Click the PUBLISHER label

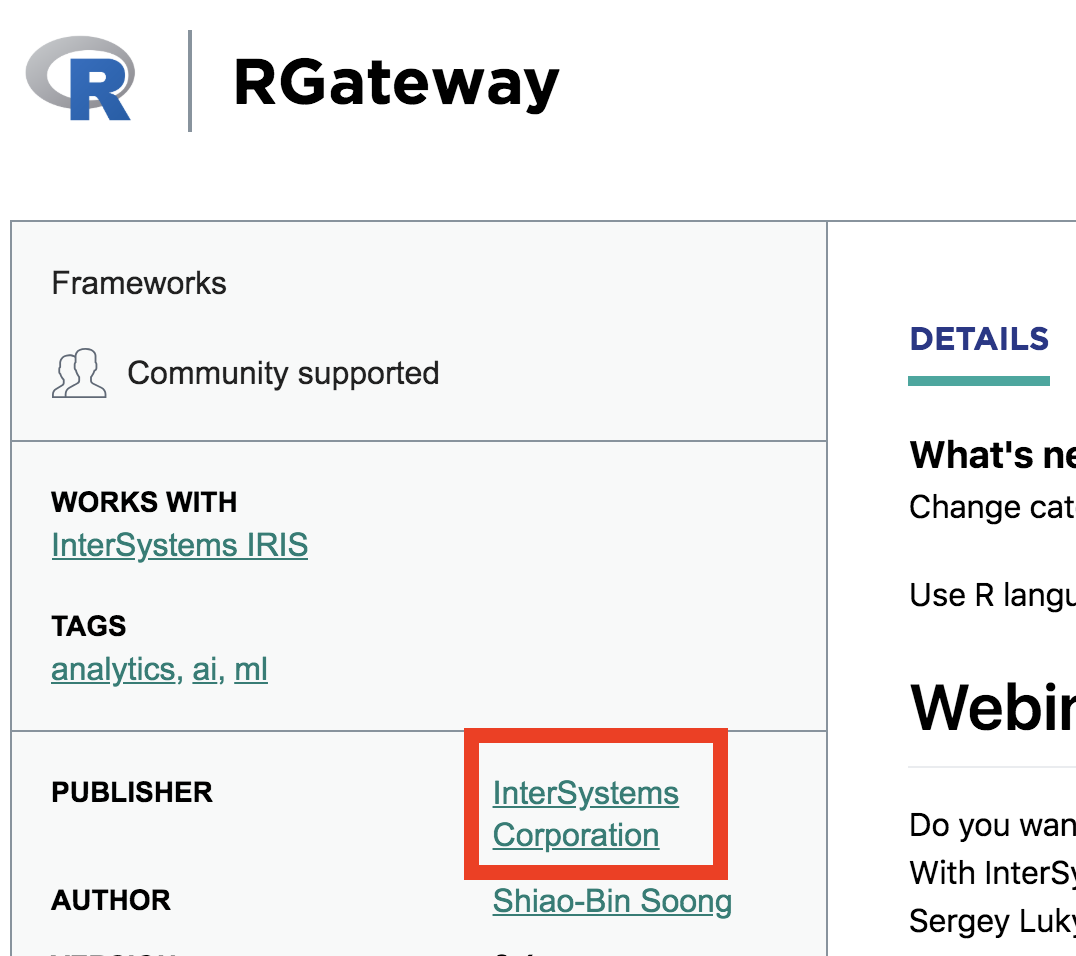point(132,792)
